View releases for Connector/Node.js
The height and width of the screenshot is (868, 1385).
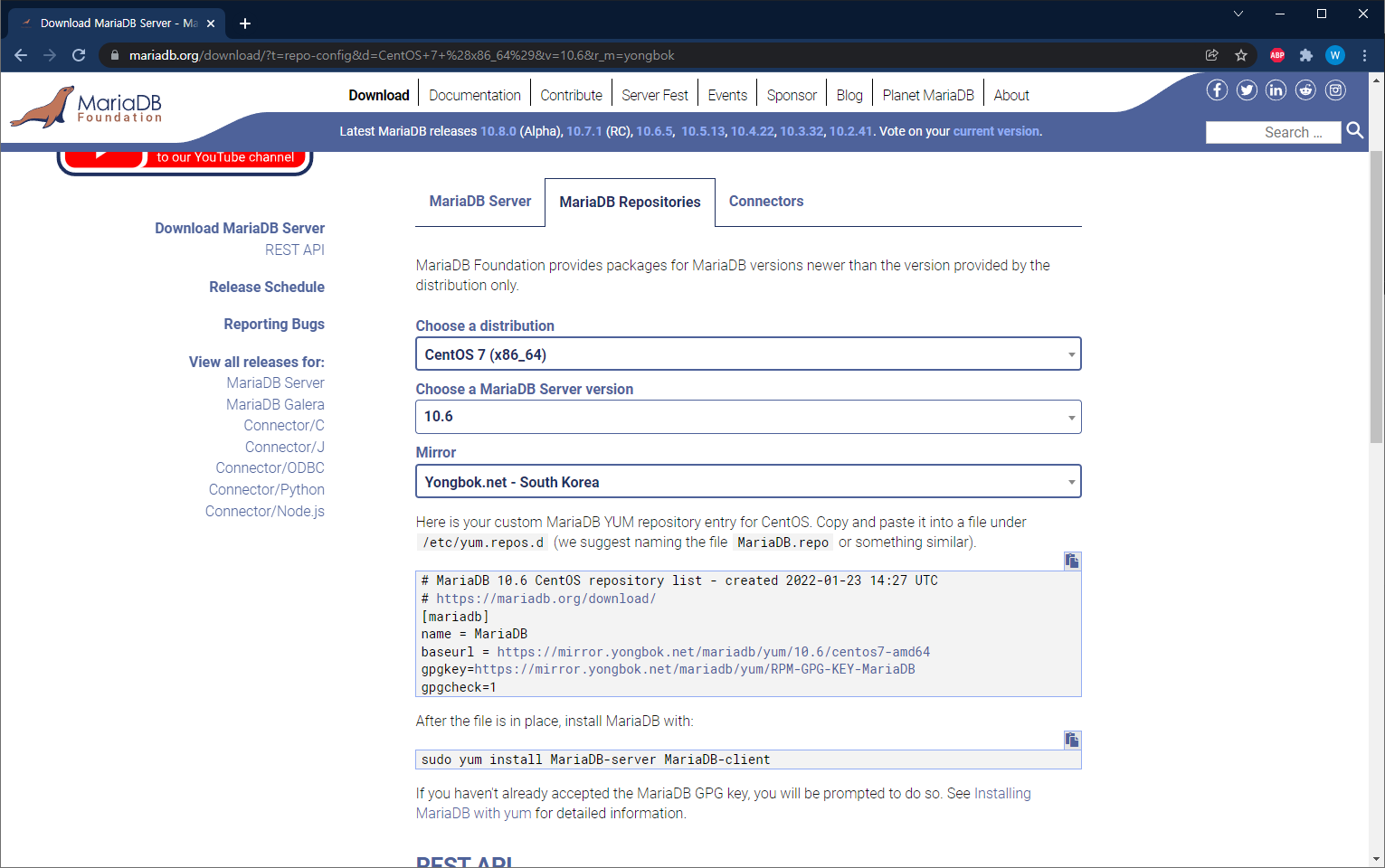[265, 512]
